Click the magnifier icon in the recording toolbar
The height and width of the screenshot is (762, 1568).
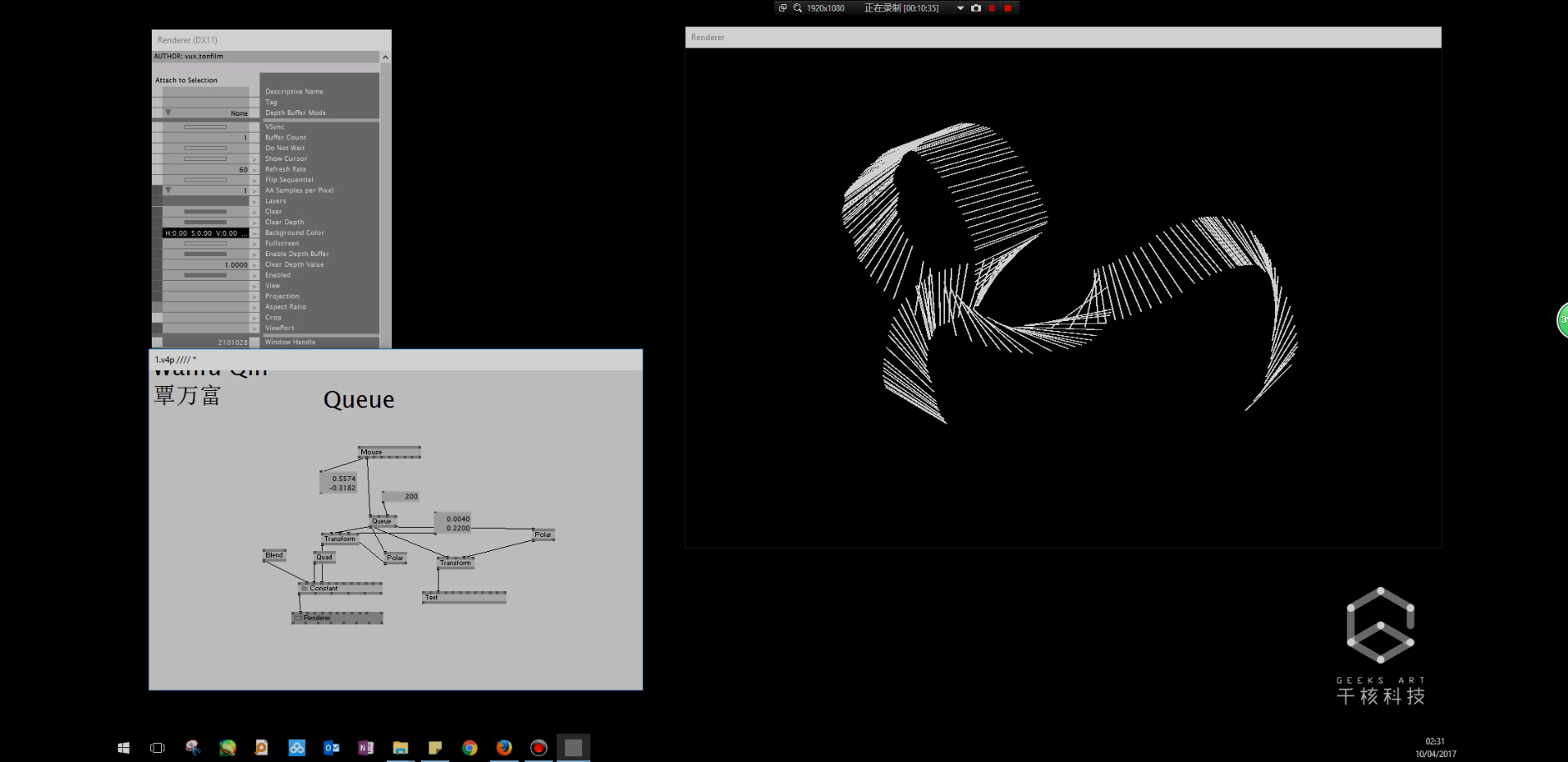[x=797, y=7]
